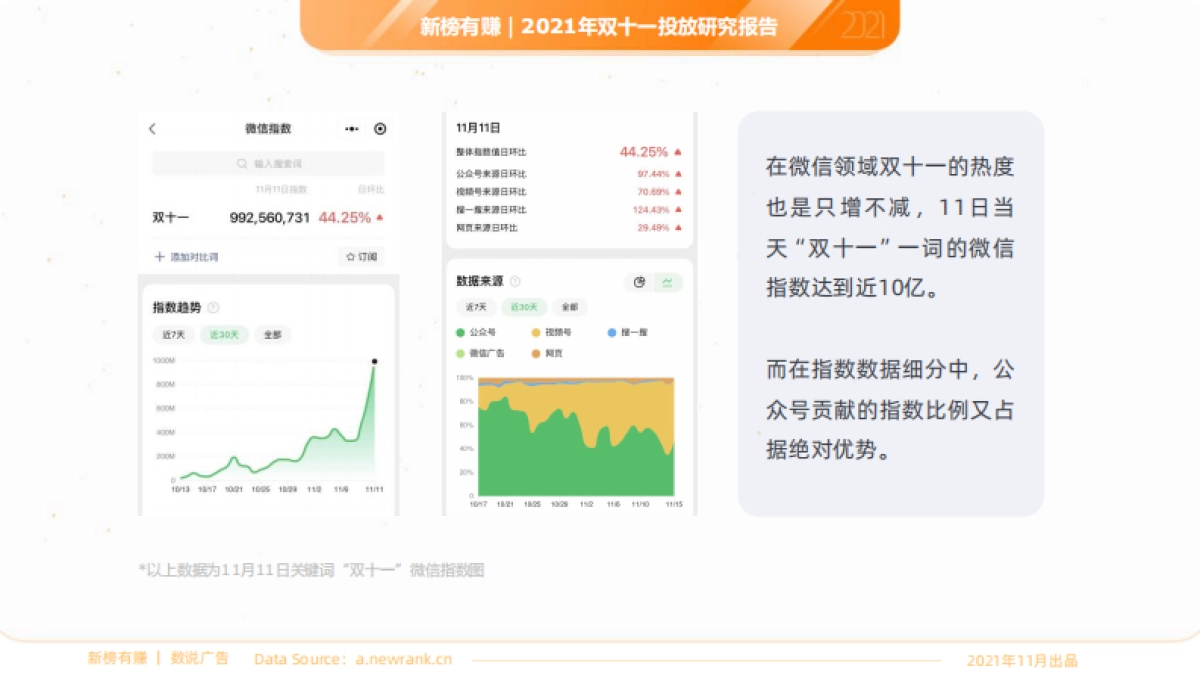Viewport: 1200px width, 675px height.
Task: Close mini program via the circle target icon
Action: 380,129
